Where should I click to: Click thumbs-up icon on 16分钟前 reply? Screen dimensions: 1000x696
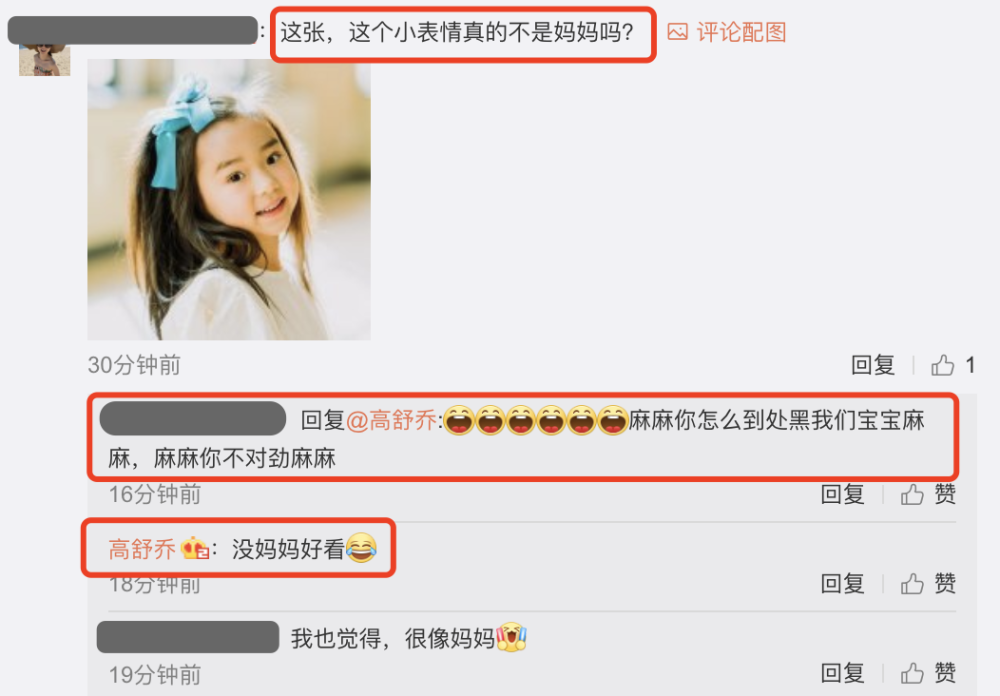[912, 494]
